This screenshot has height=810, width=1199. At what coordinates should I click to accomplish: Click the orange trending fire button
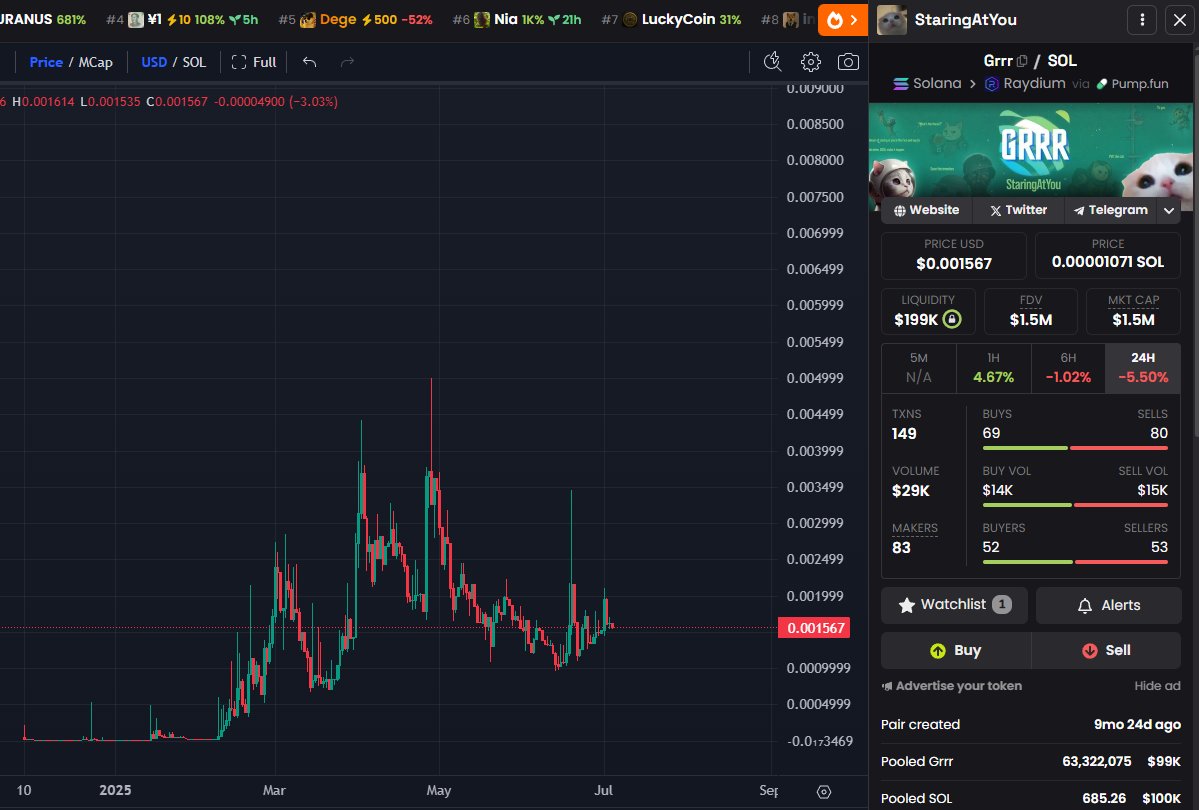click(x=843, y=20)
